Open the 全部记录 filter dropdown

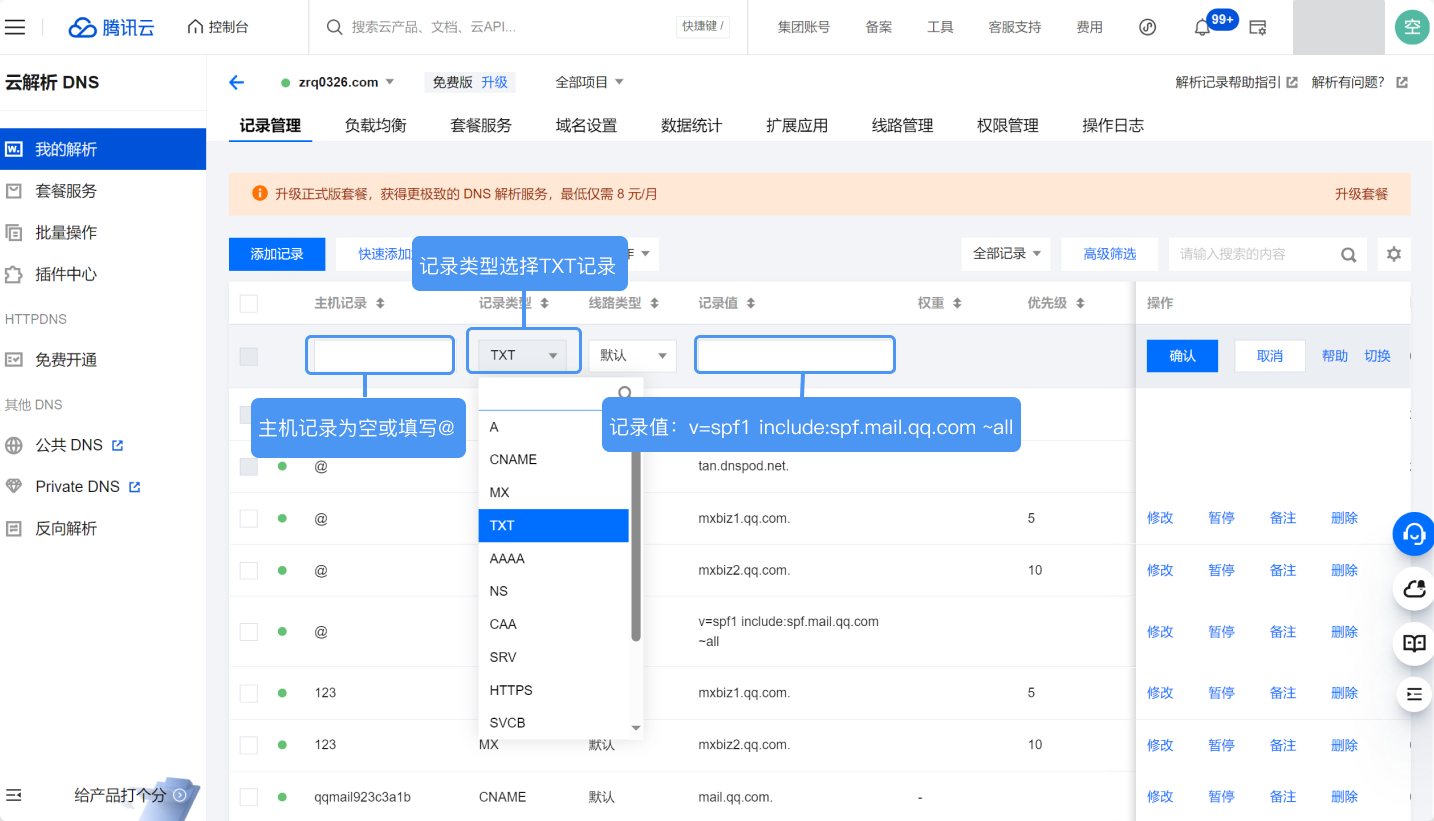1006,254
